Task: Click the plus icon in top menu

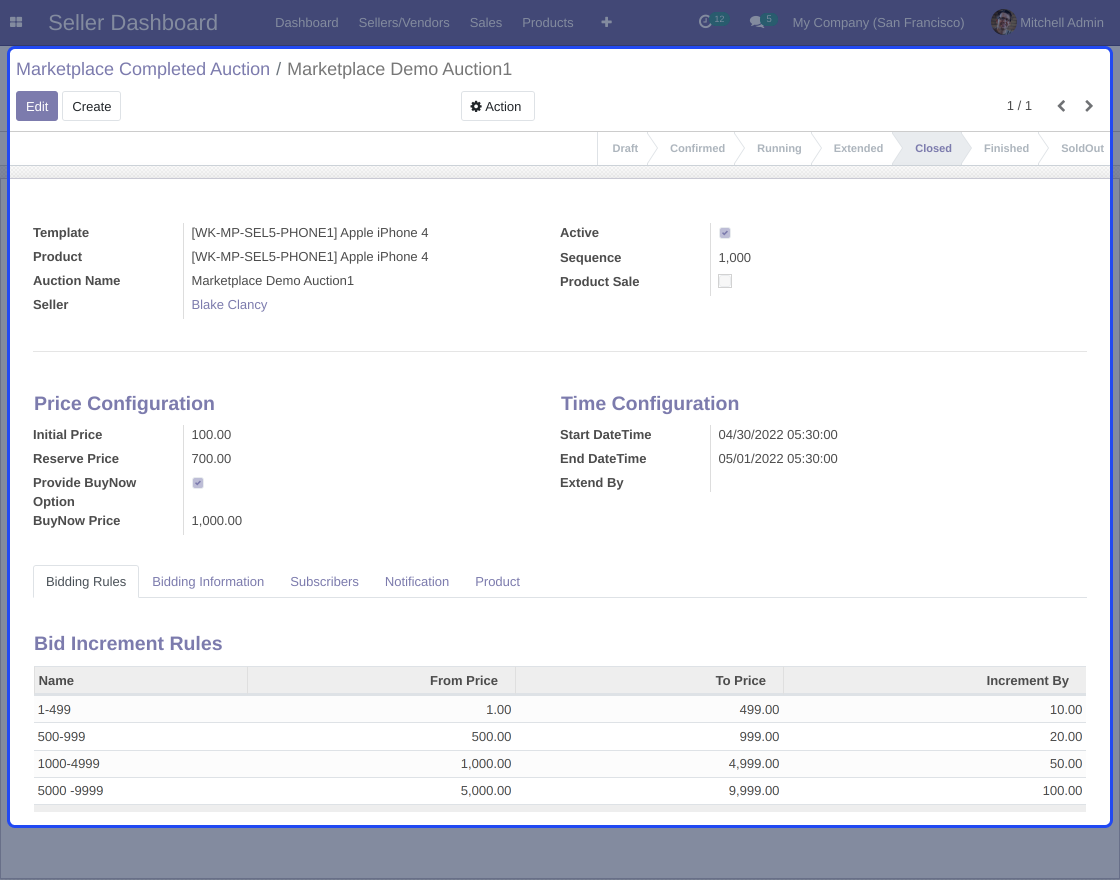Action: coord(606,22)
